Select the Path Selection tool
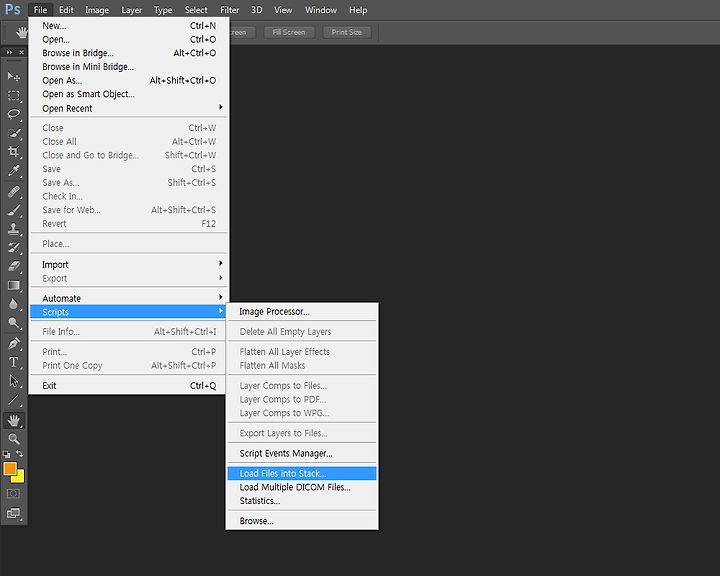Image resolution: width=720 pixels, height=576 pixels. point(13,381)
